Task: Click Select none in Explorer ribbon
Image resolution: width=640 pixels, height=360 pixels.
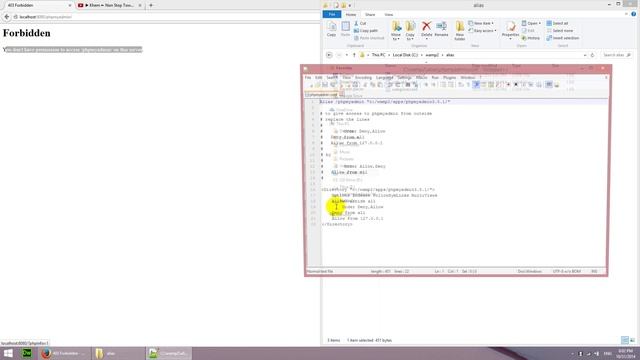Action: pos(560,31)
